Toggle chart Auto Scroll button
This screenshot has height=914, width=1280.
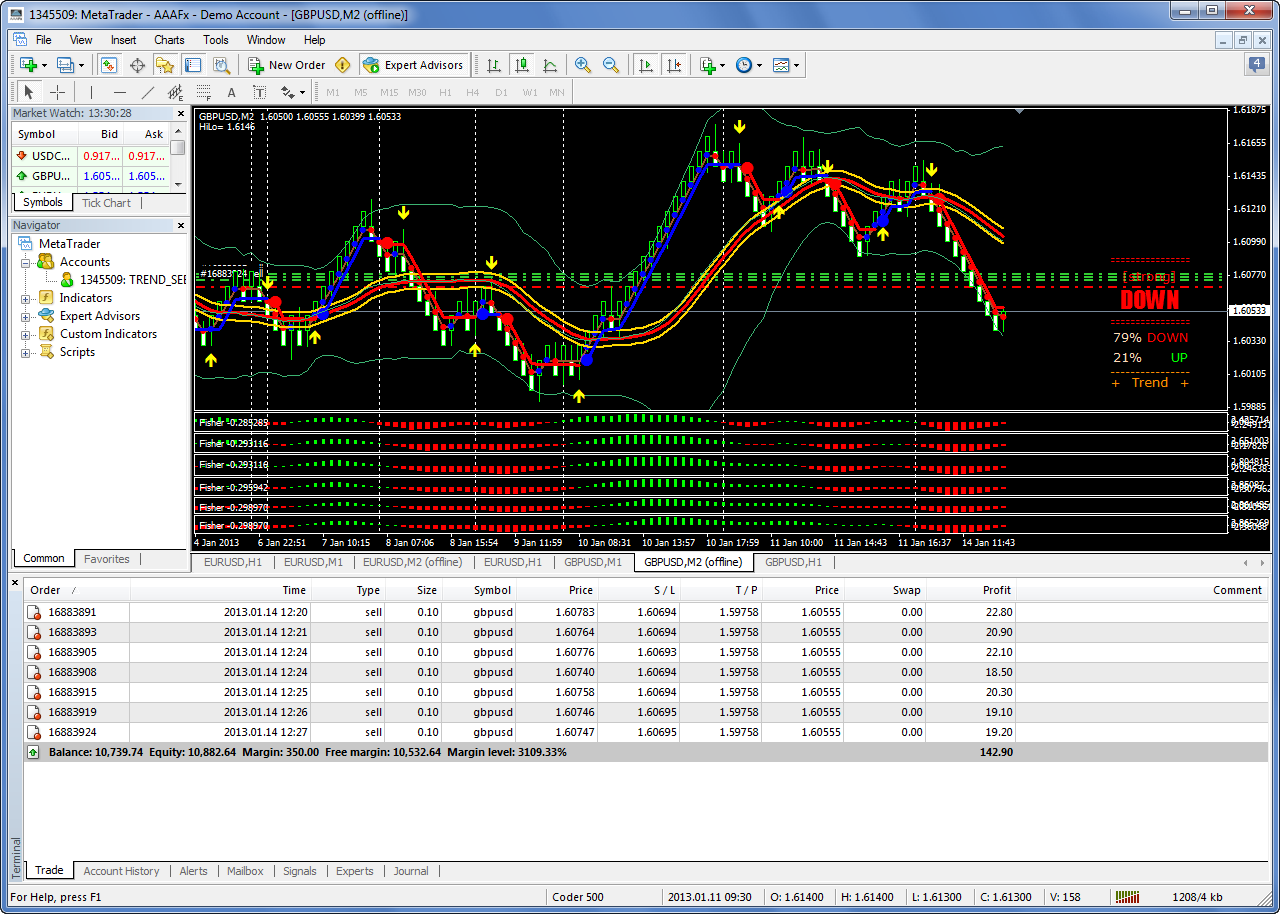click(x=646, y=65)
